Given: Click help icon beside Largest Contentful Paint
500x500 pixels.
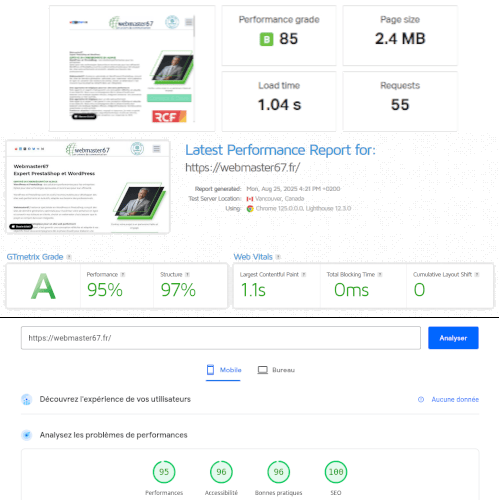Looking at the screenshot, I should (x=304, y=274).
